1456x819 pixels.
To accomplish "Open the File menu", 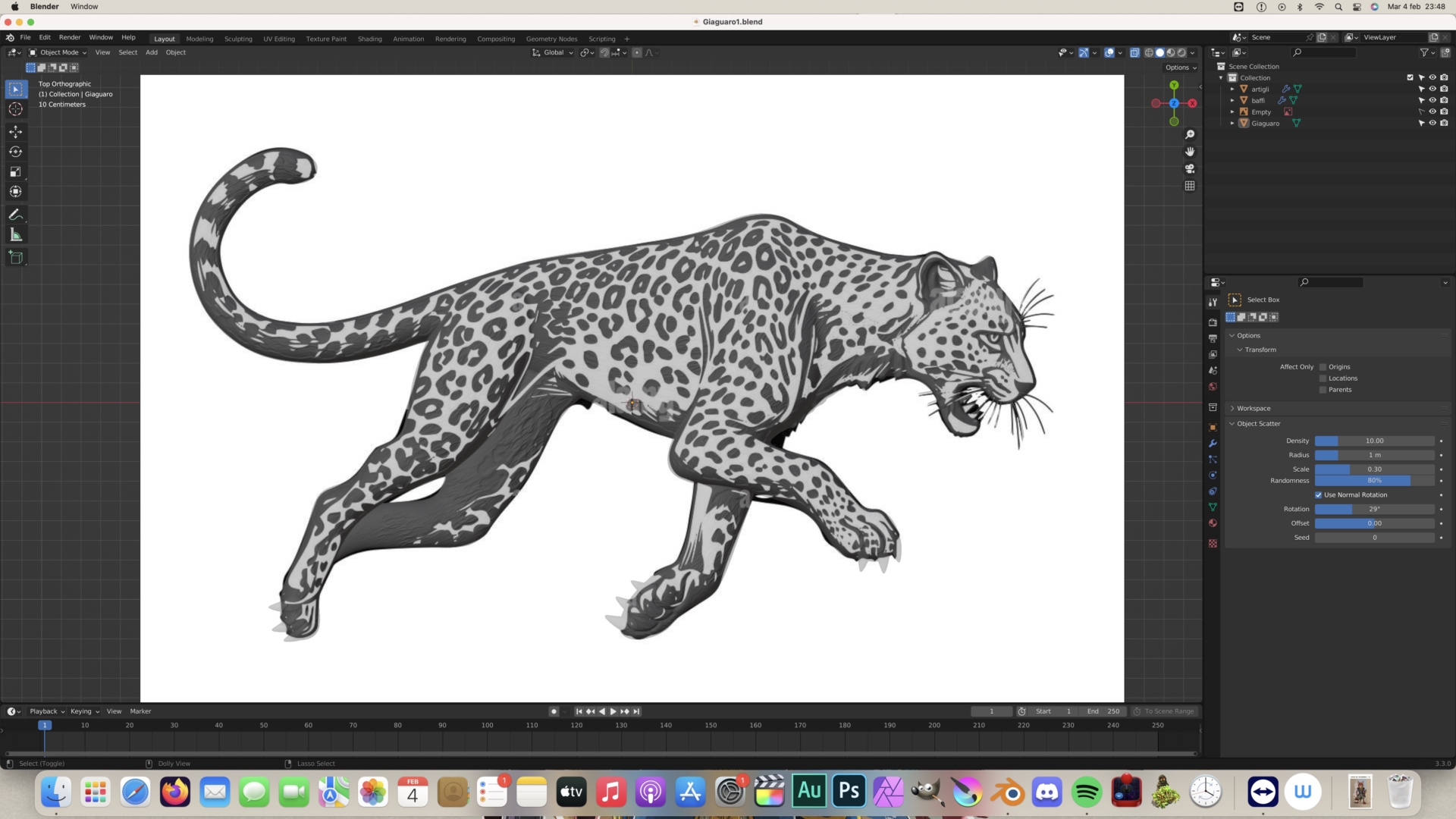I will [25, 37].
